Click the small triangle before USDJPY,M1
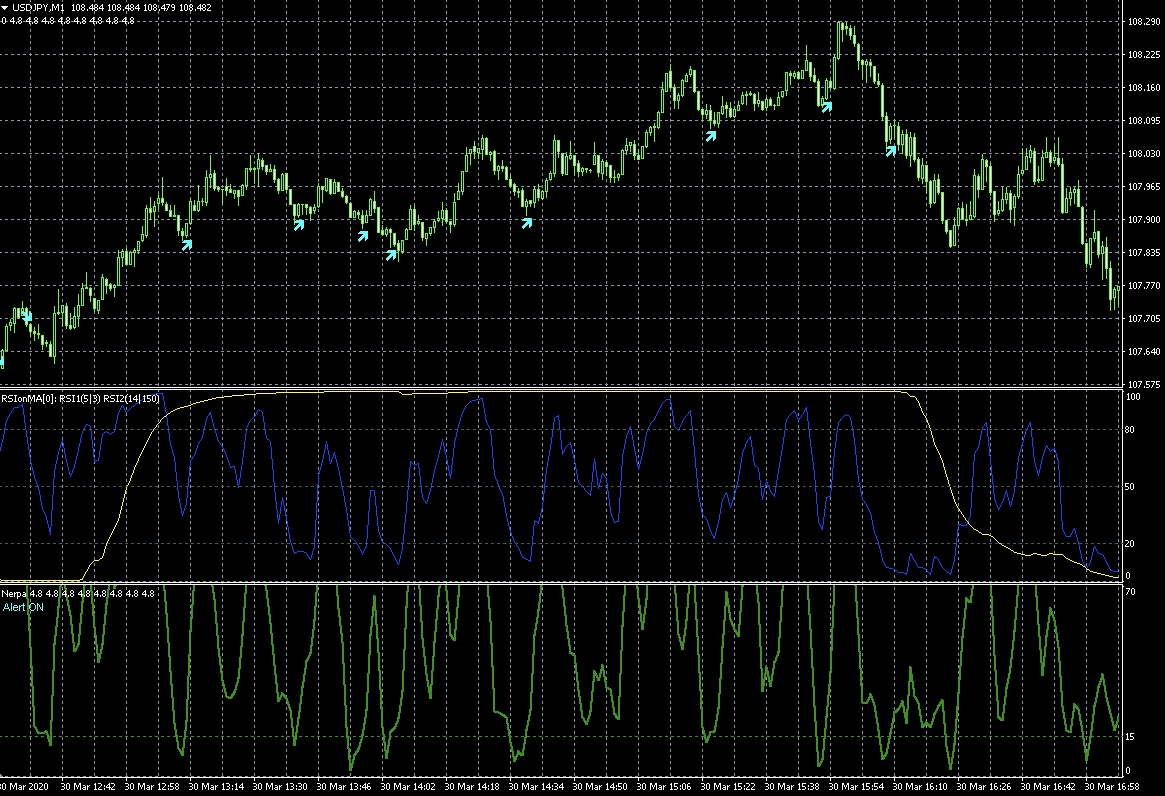This screenshot has width=1165, height=796. (x=4, y=7)
